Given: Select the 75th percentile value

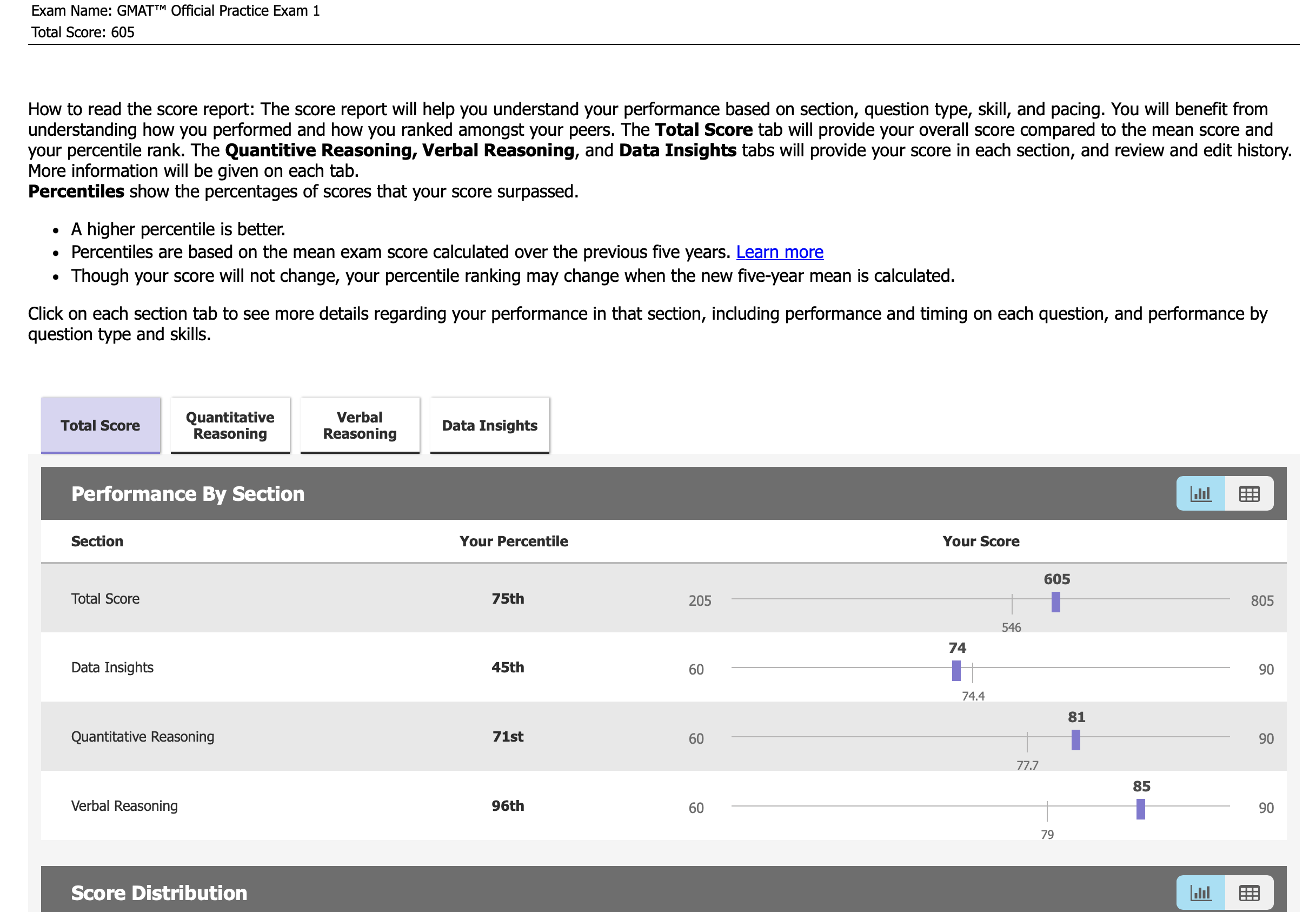Looking at the screenshot, I should tap(508, 598).
